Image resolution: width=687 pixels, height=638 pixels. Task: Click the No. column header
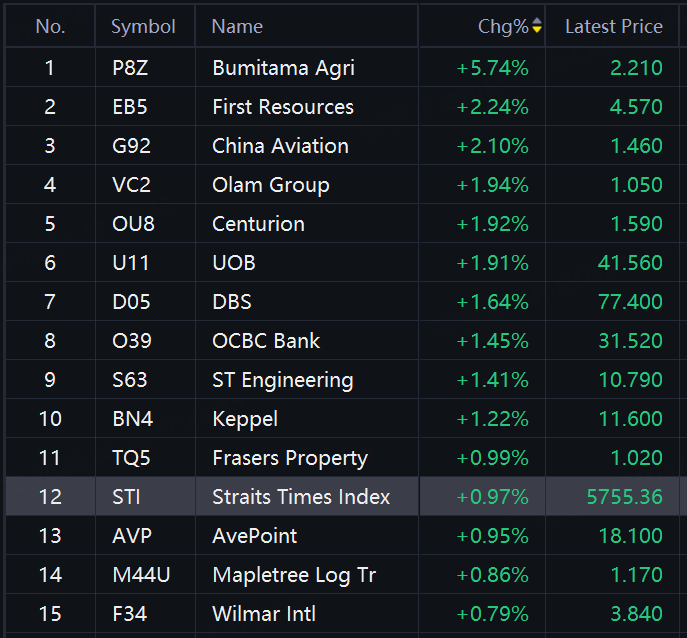(50, 27)
